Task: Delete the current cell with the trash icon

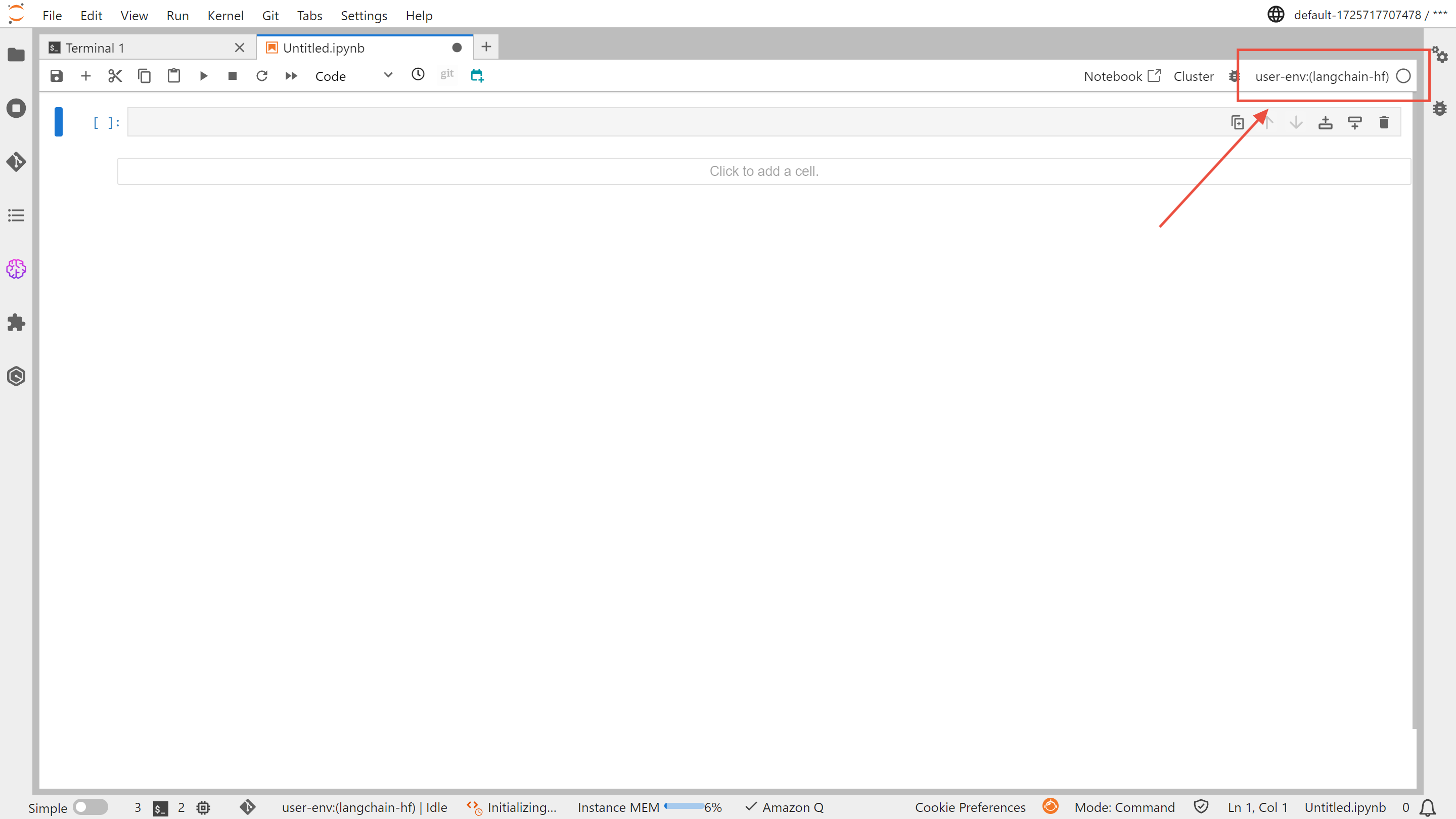Action: pos(1384,123)
